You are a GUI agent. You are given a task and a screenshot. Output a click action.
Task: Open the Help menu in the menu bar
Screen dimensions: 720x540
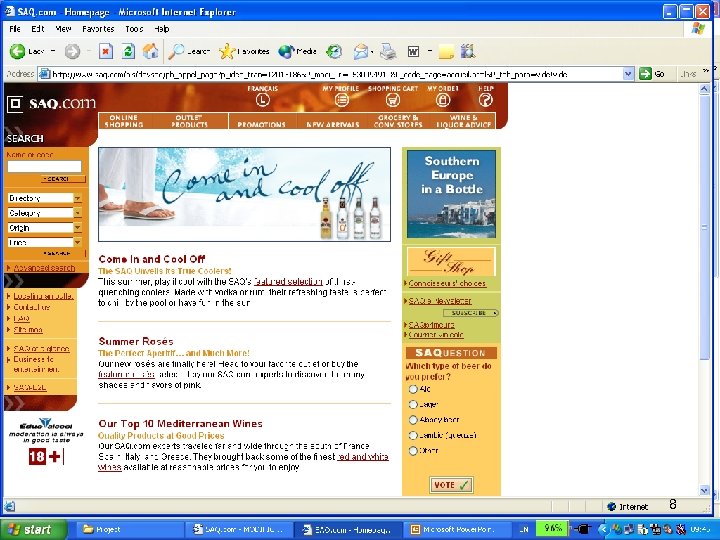[x=162, y=29]
